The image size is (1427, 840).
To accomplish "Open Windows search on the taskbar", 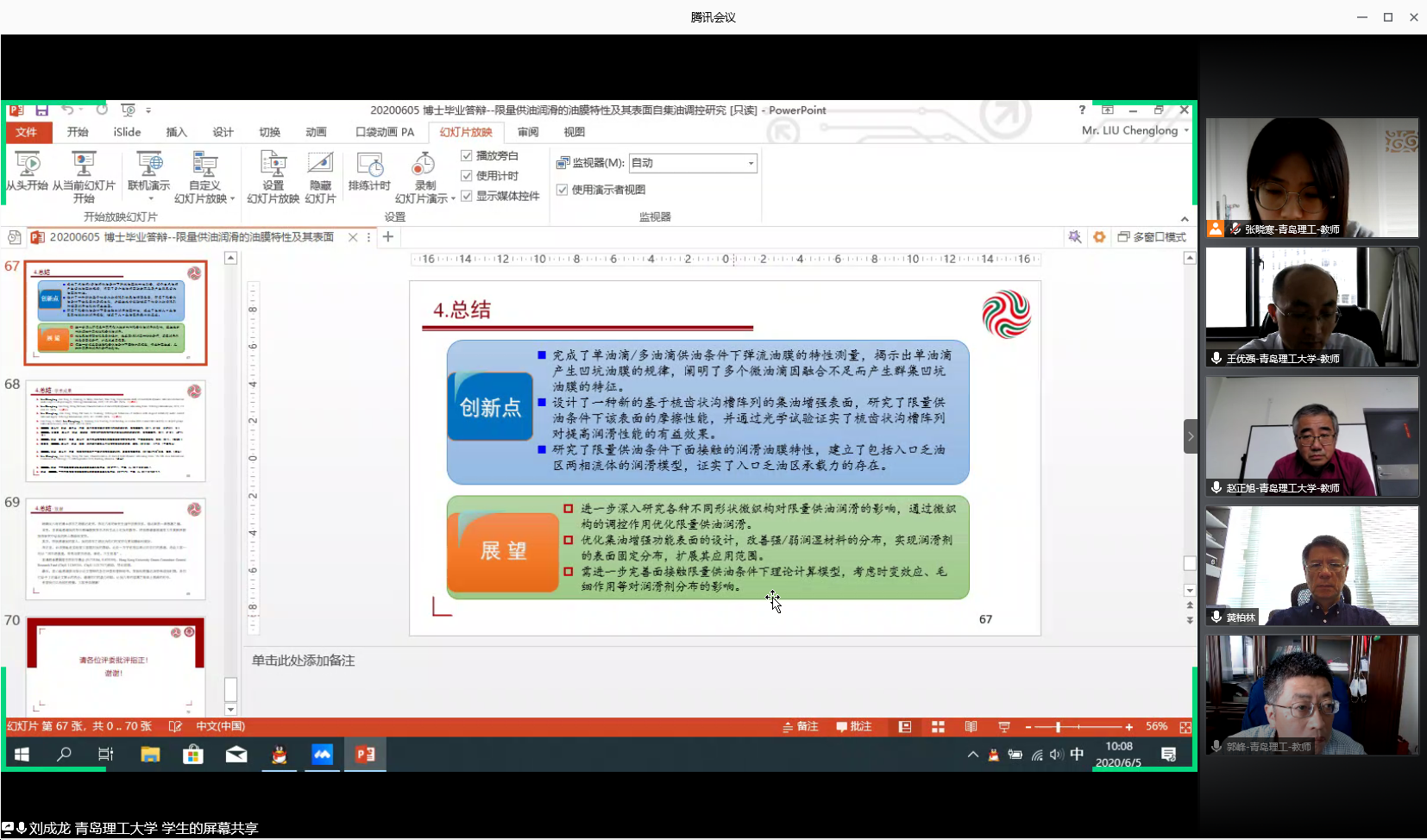I will [x=64, y=755].
